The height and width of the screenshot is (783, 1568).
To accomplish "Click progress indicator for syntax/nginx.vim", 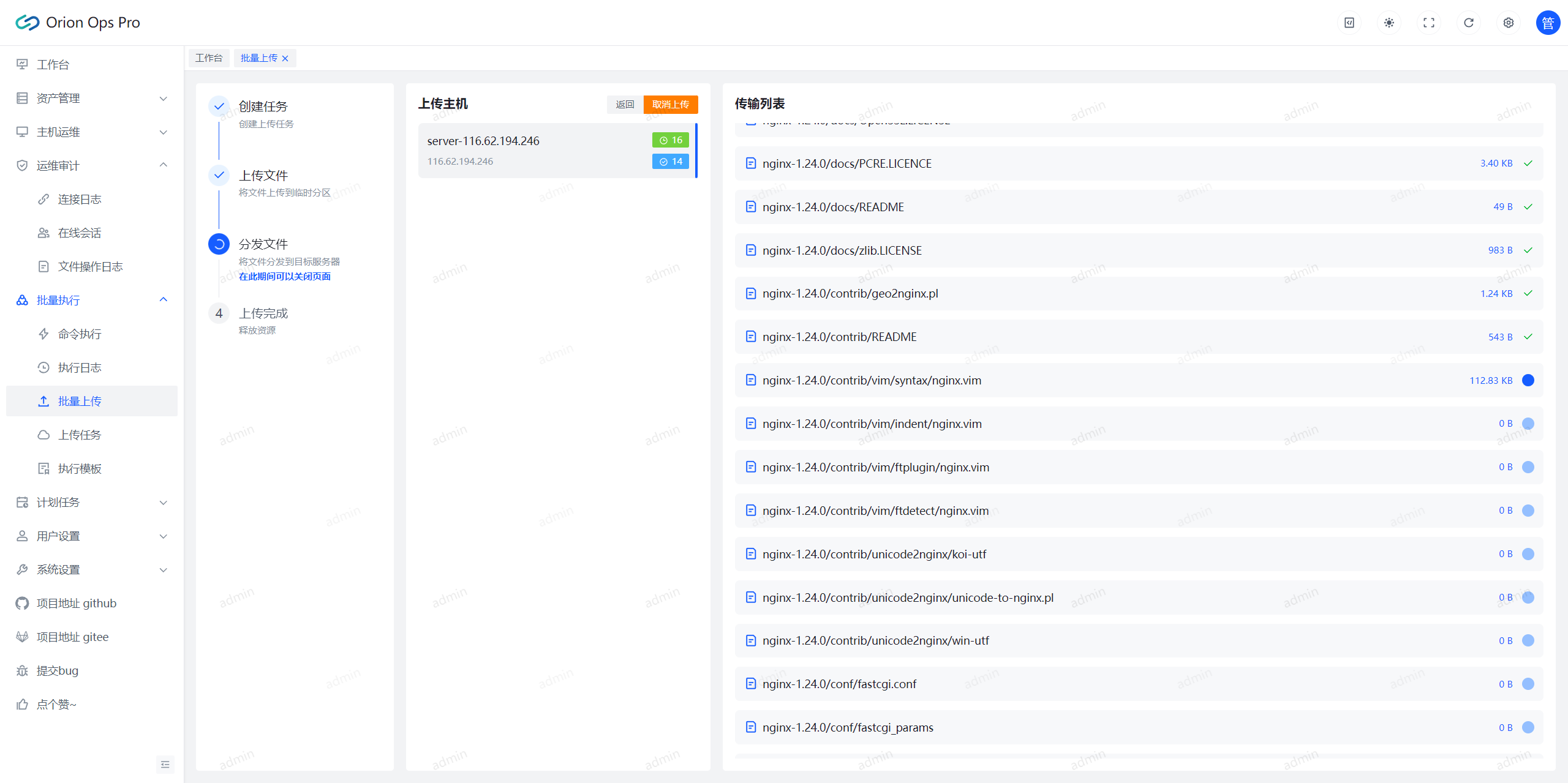I will tap(1528, 380).
